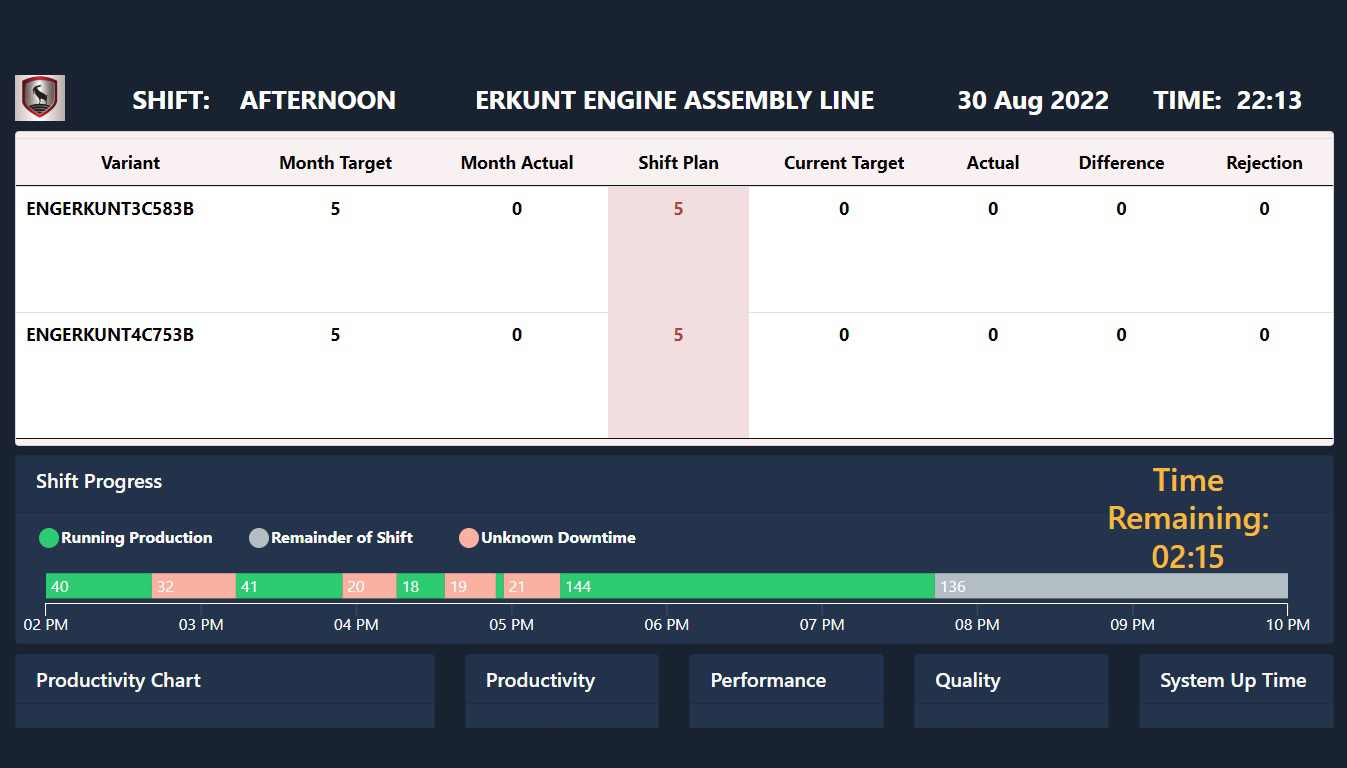
Task: Open the Productivity panel
Action: tap(562, 691)
